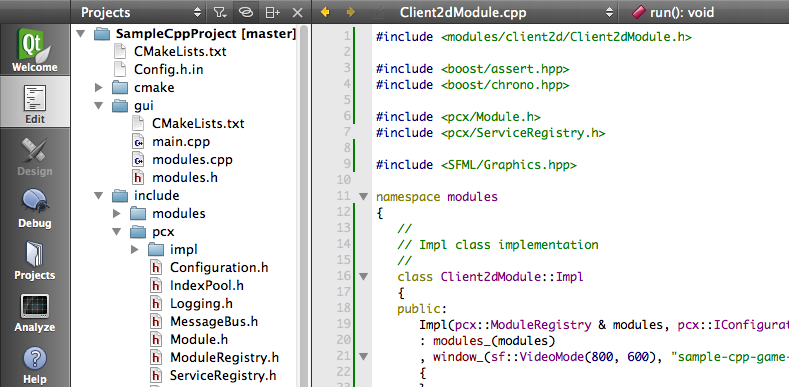Select MessageBus.h header file
Screen dimensions: 789x387
pos(214,321)
